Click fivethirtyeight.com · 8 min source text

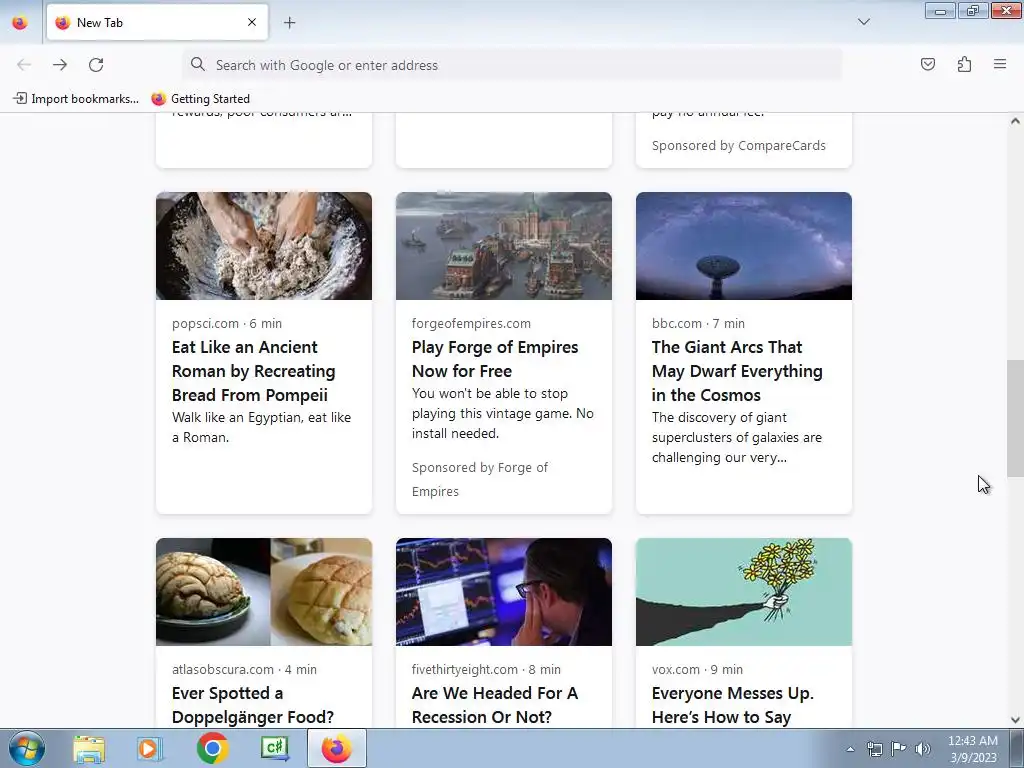tap(486, 669)
